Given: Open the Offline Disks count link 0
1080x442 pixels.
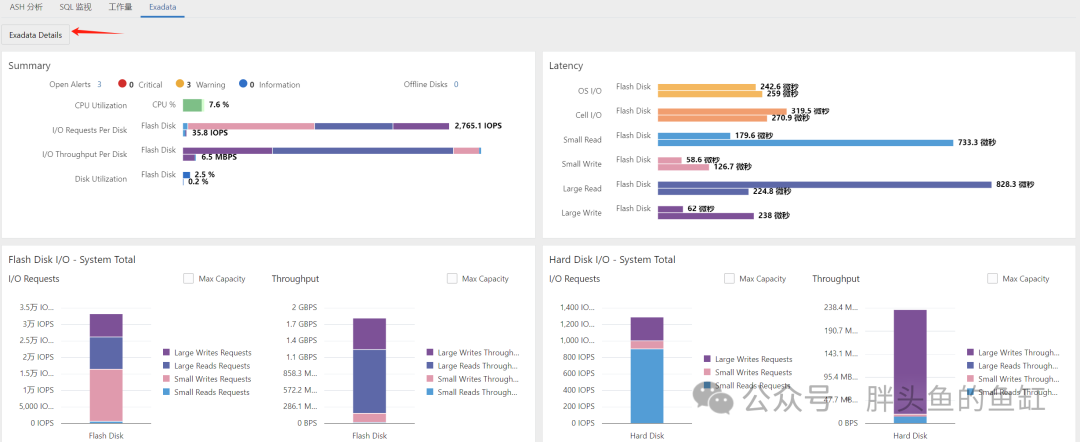Looking at the screenshot, I should pos(456,85).
